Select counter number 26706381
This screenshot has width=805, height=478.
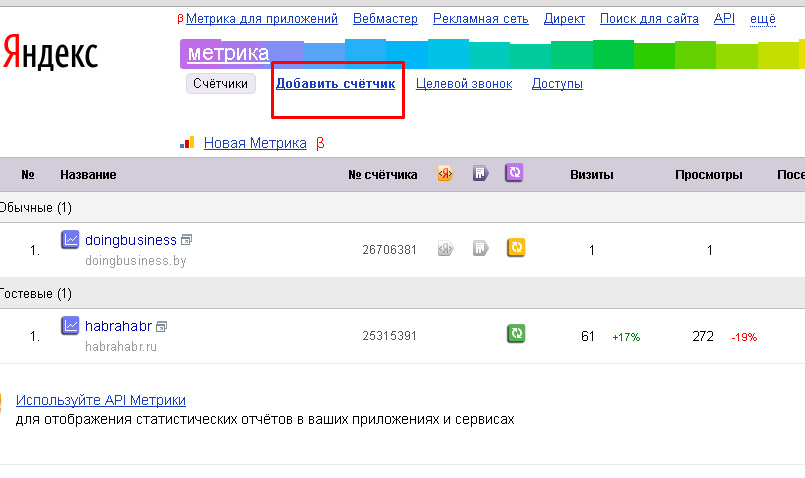pos(389,250)
